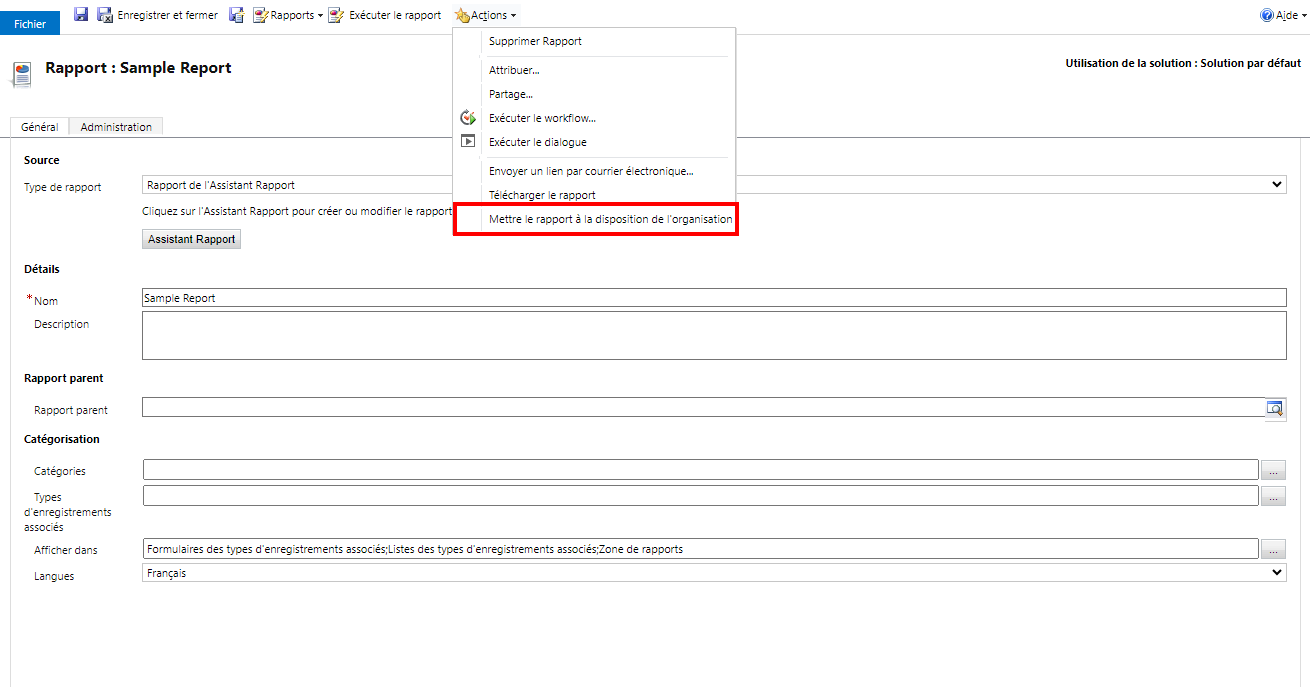1310x687 pixels.
Task: Click the Enregistrer et fermer icon
Action: [105, 15]
